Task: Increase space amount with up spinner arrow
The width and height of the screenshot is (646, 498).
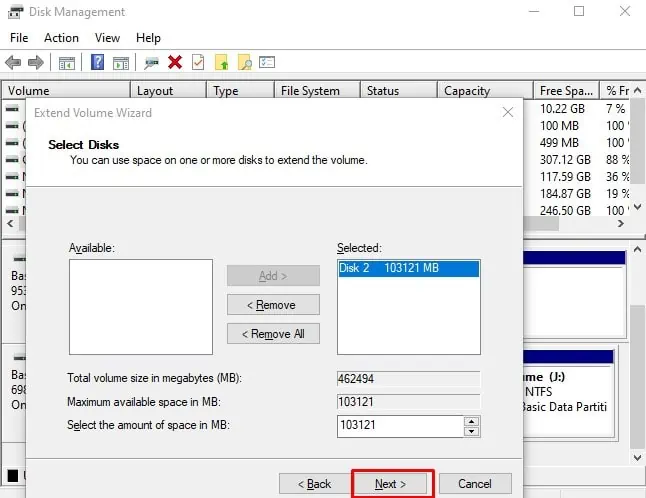Action: pos(471,421)
